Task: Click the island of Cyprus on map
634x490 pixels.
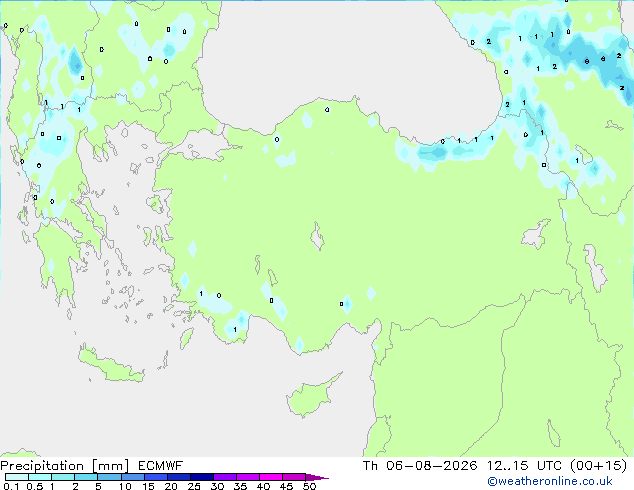Action: (x=309, y=398)
